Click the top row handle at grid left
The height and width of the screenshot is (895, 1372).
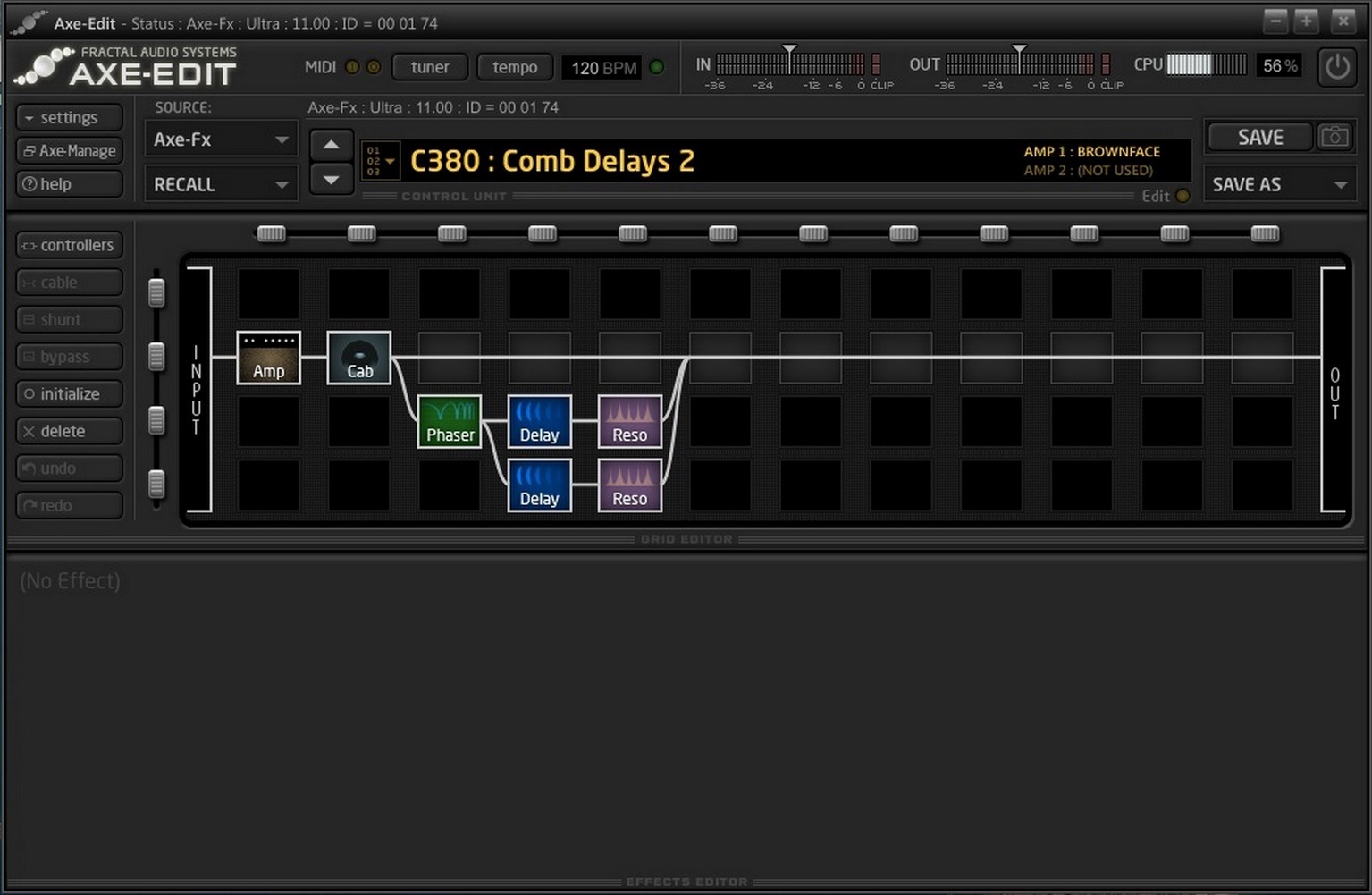(156, 292)
